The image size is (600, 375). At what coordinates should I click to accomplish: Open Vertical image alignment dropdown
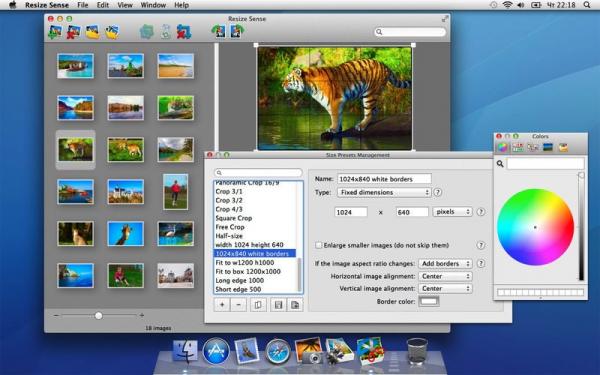pos(445,289)
